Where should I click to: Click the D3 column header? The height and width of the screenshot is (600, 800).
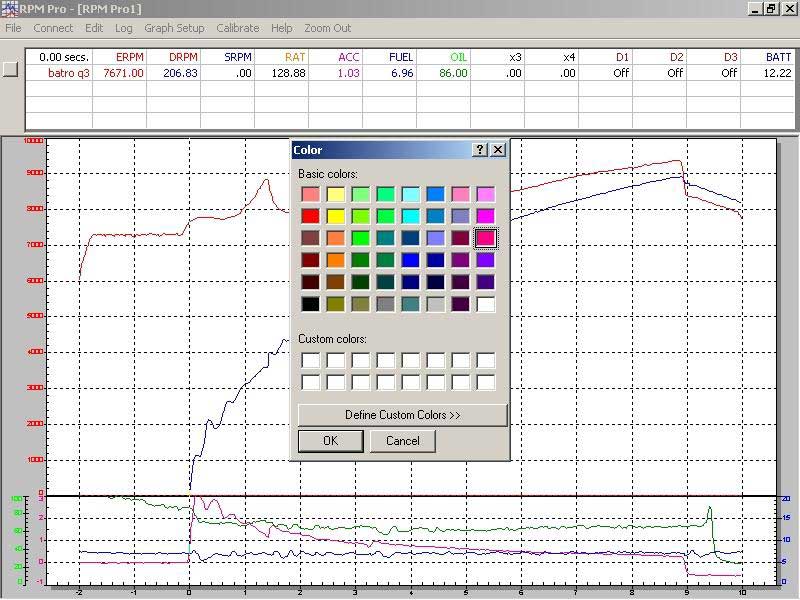[714, 57]
